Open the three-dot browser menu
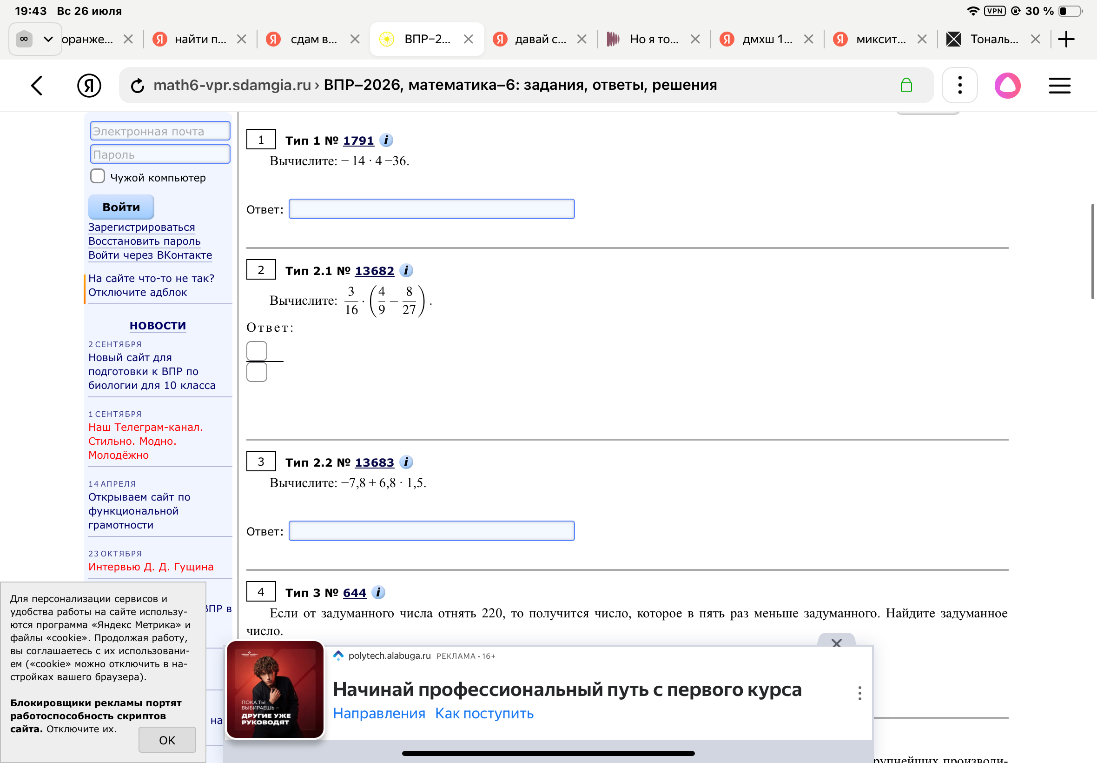 coord(960,85)
